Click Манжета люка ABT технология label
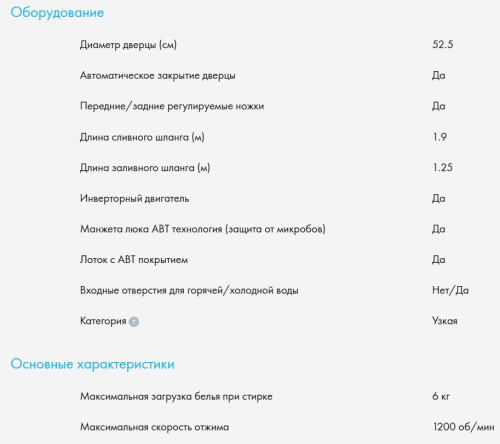The width and height of the screenshot is (500, 444). (x=203, y=229)
